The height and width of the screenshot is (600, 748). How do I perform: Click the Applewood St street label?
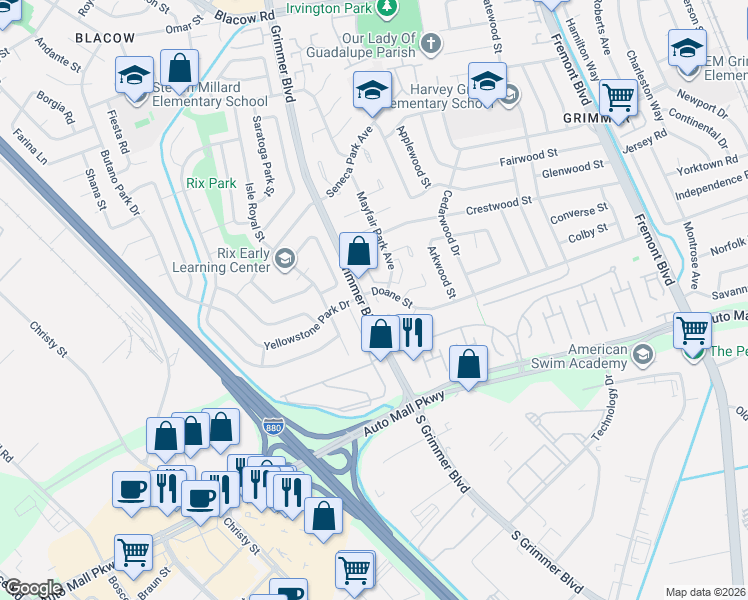click(x=413, y=156)
